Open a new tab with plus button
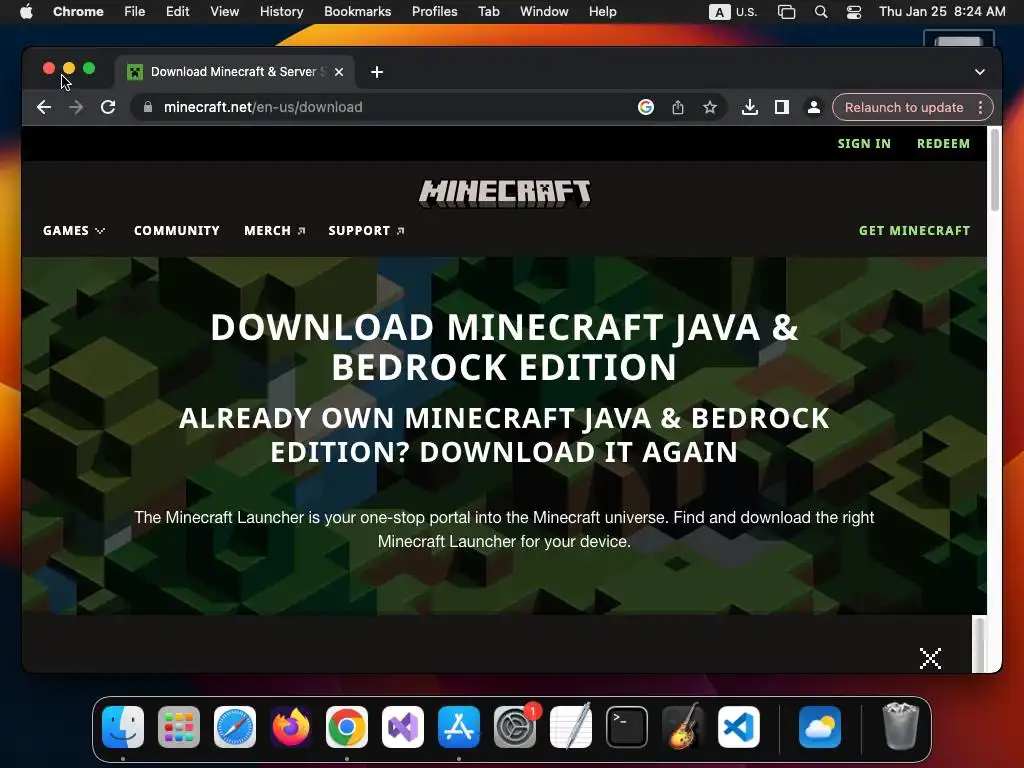1024x768 pixels. click(377, 72)
